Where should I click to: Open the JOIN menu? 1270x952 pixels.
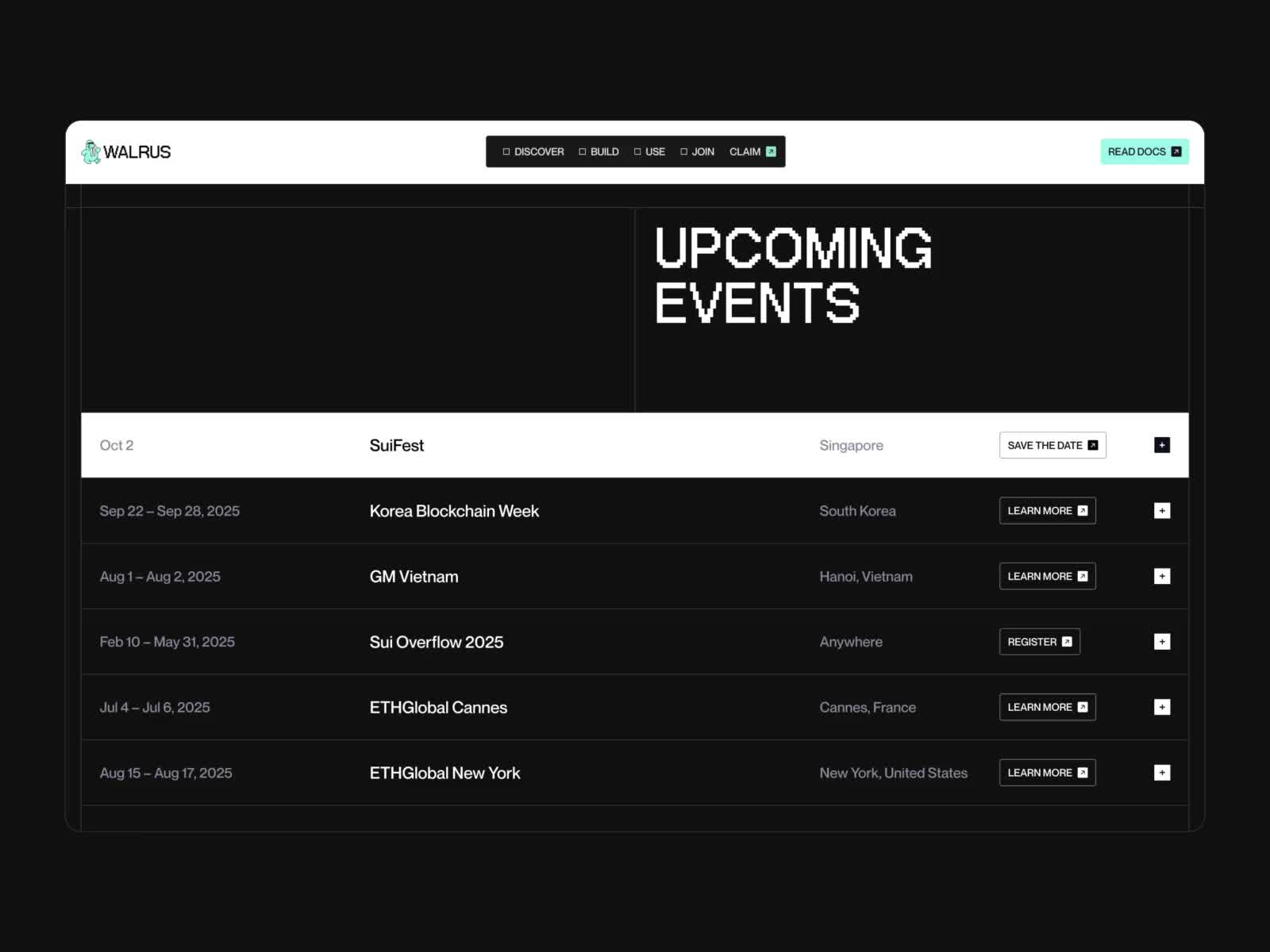coord(697,152)
